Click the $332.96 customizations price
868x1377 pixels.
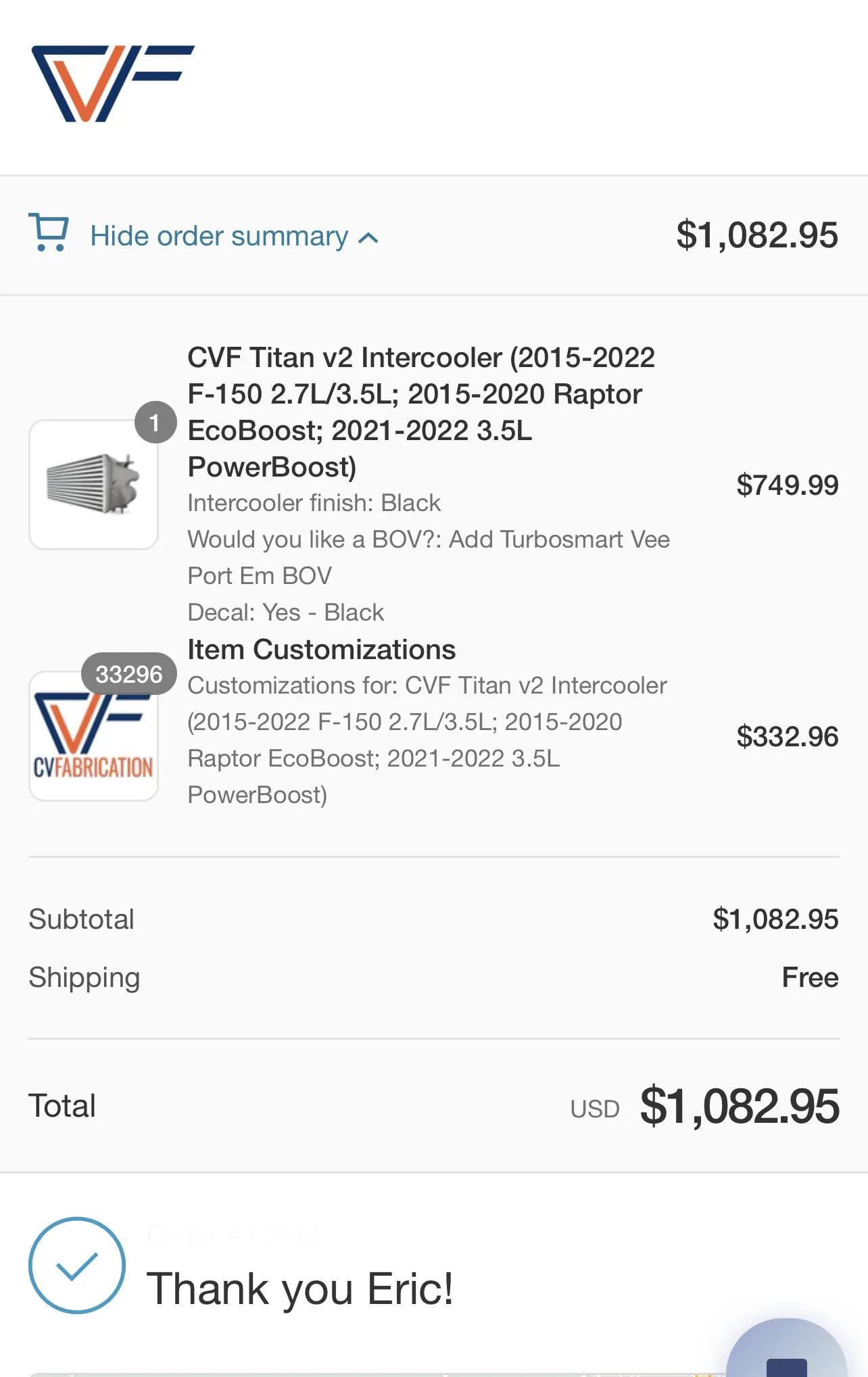pyautogui.click(x=787, y=737)
